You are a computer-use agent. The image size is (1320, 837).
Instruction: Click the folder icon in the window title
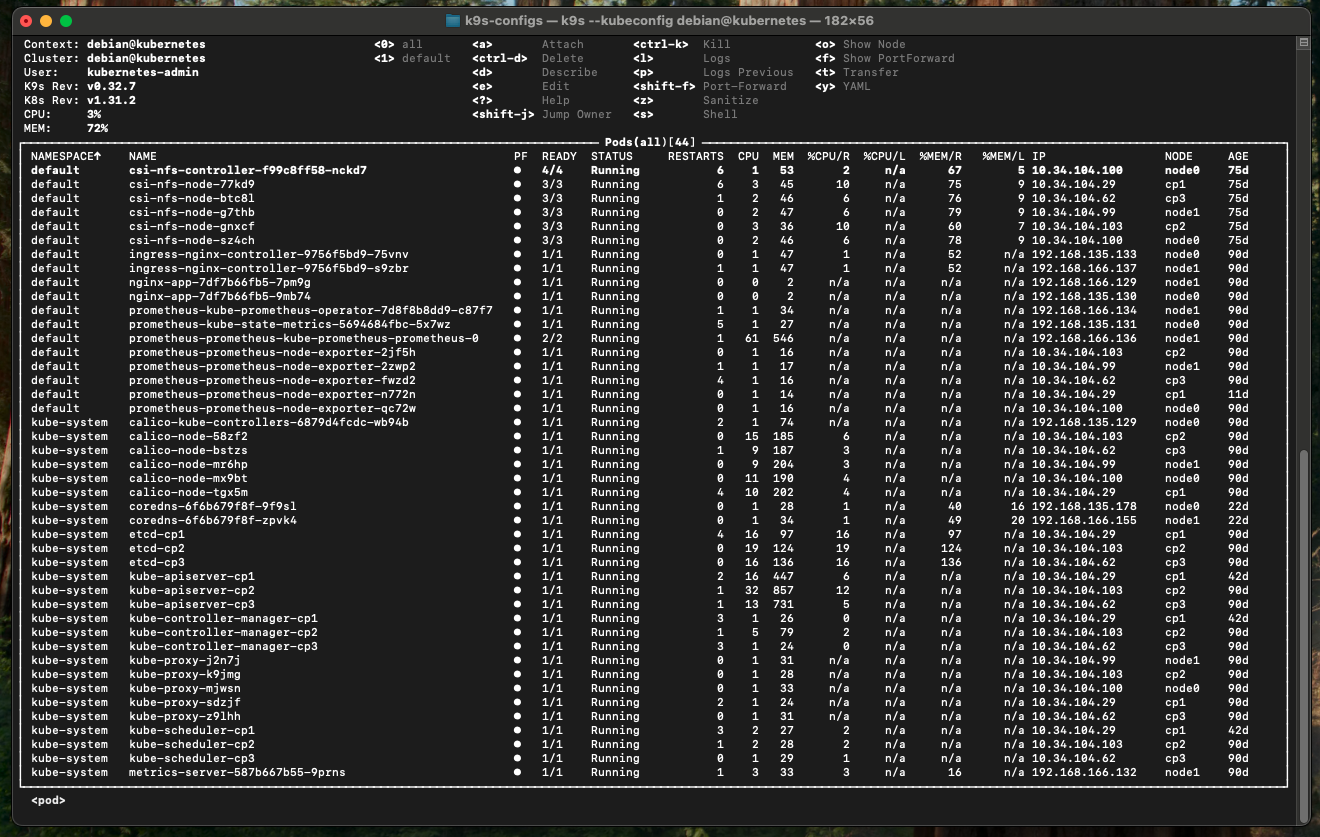[x=453, y=21]
